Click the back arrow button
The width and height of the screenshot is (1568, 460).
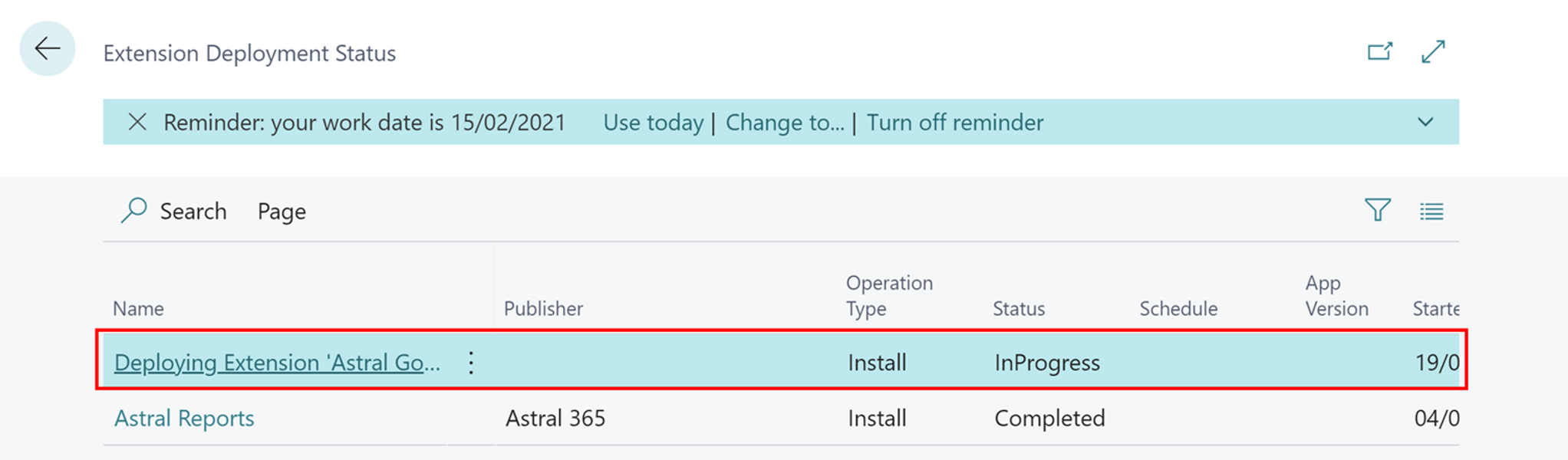click(47, 49)
